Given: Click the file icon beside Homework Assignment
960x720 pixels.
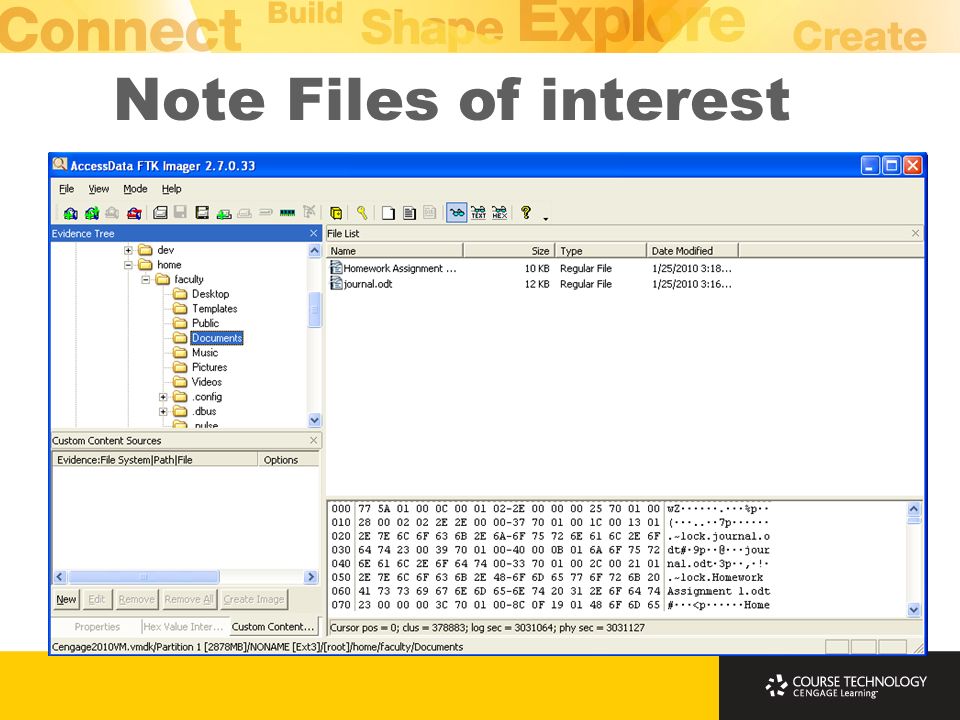Looking at the screenshot, I should pyautogui.click(x=336, y=268).
